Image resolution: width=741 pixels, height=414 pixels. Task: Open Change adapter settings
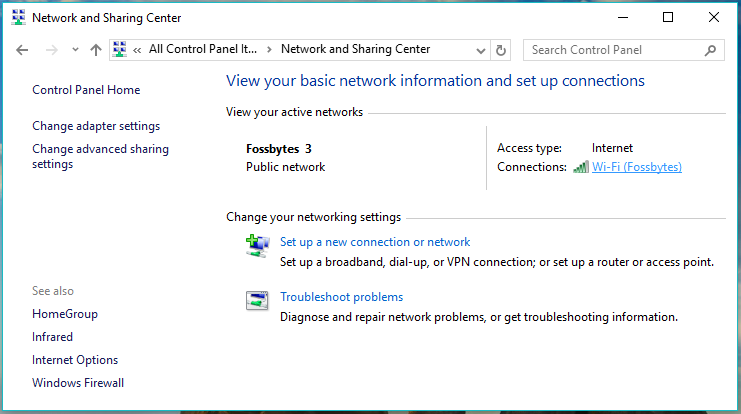click(x=96, y=126)
